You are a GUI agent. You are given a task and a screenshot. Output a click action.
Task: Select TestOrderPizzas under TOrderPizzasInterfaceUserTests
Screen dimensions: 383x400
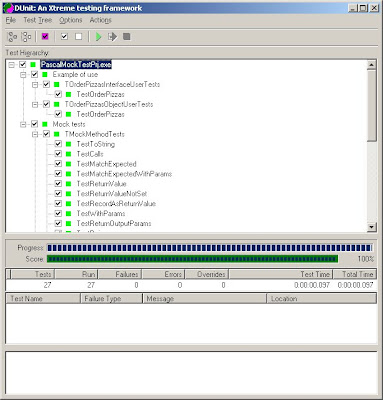(100, 94)
